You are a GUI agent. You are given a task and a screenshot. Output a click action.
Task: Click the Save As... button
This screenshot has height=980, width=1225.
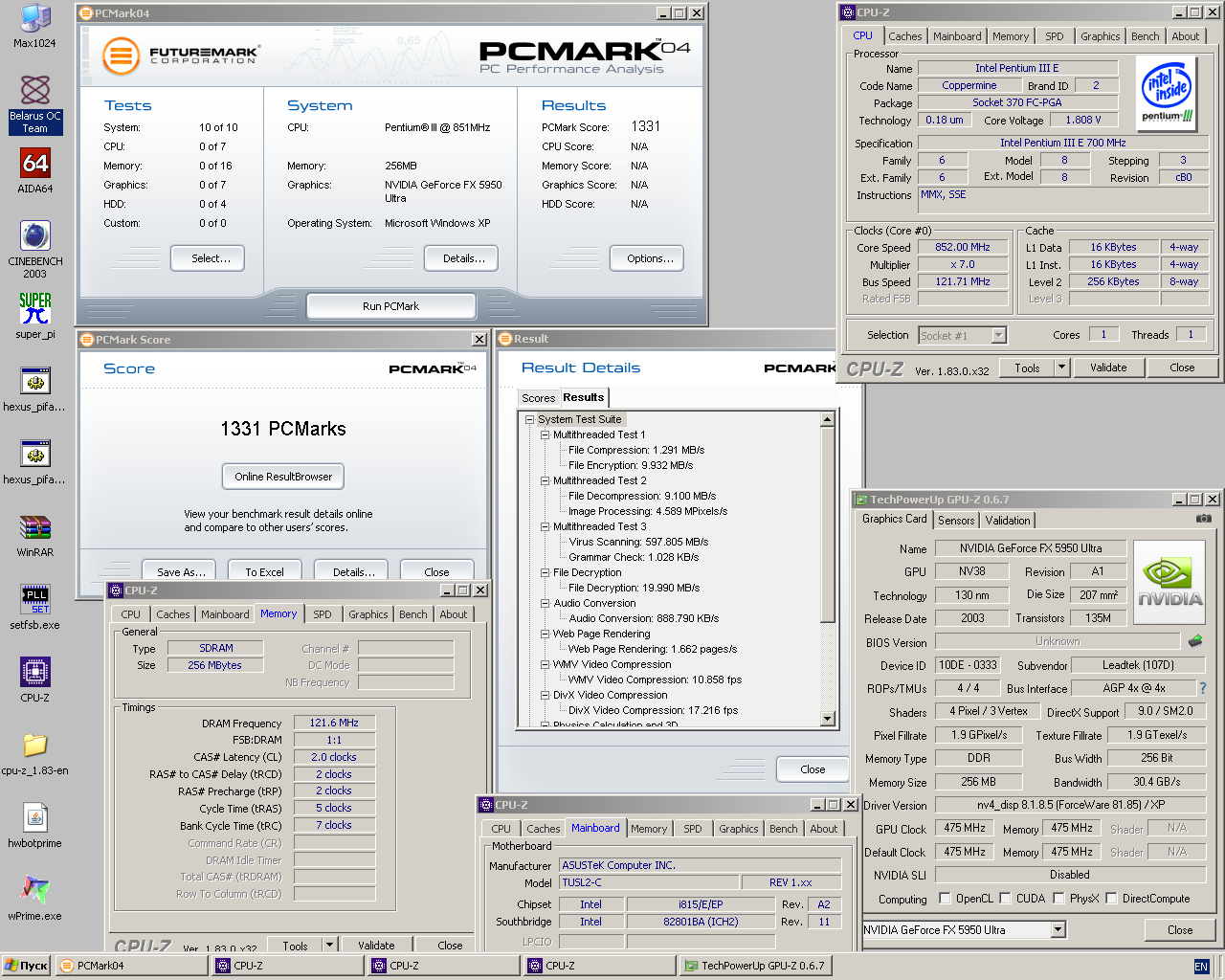tap(181, 571)
